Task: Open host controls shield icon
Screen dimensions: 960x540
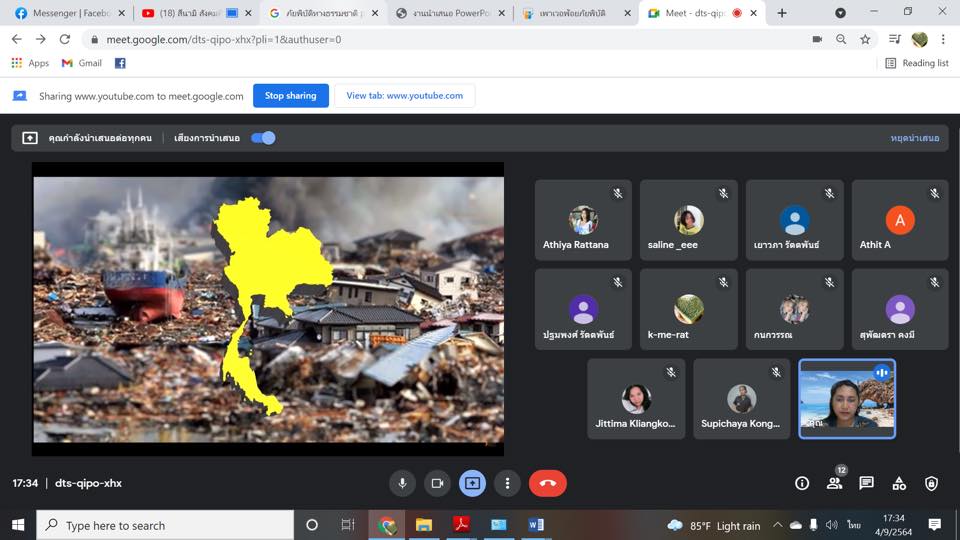Action: point(931,483)
